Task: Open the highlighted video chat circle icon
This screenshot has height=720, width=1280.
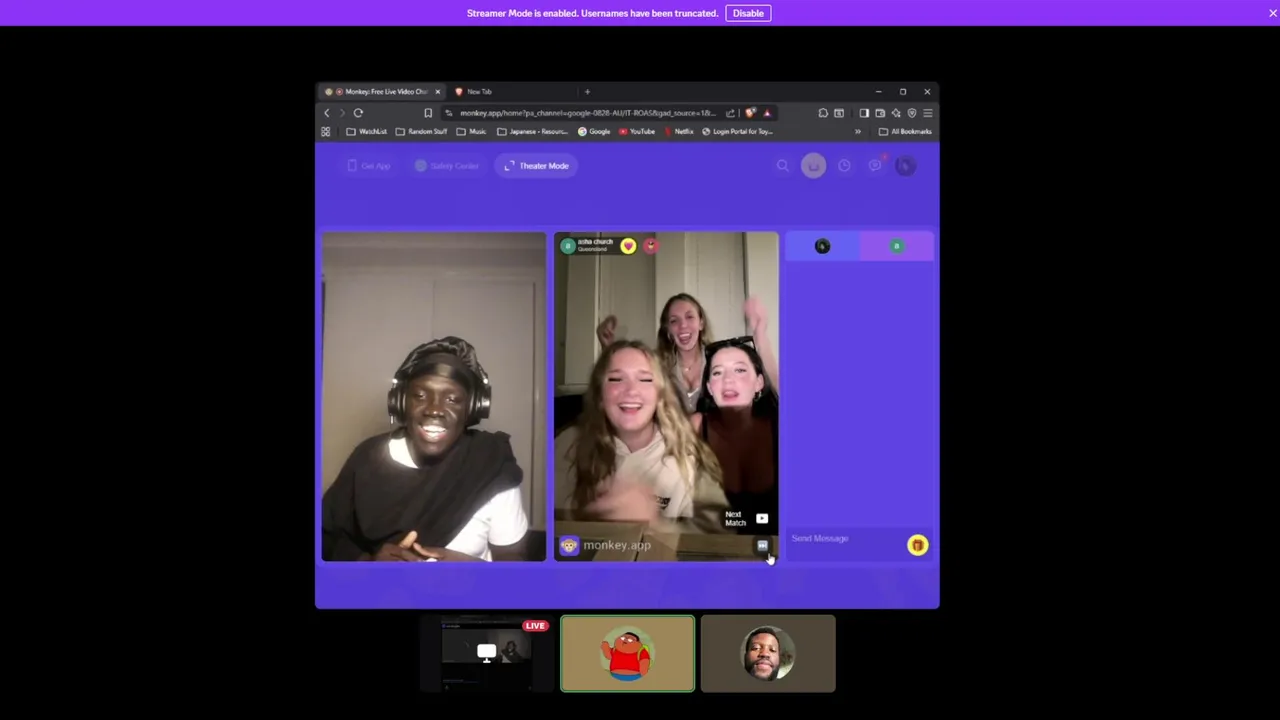Action: (813, 166)
